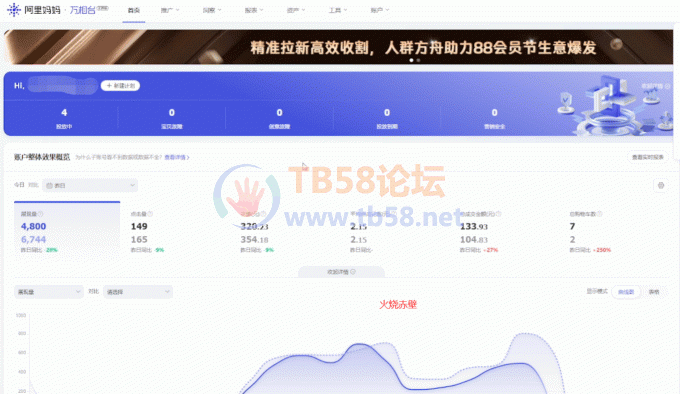Image resolution: width=680 pixels, height=394 pixels.
Task: Click the Alimama logo icon
Action: click(x=14, y=10)
